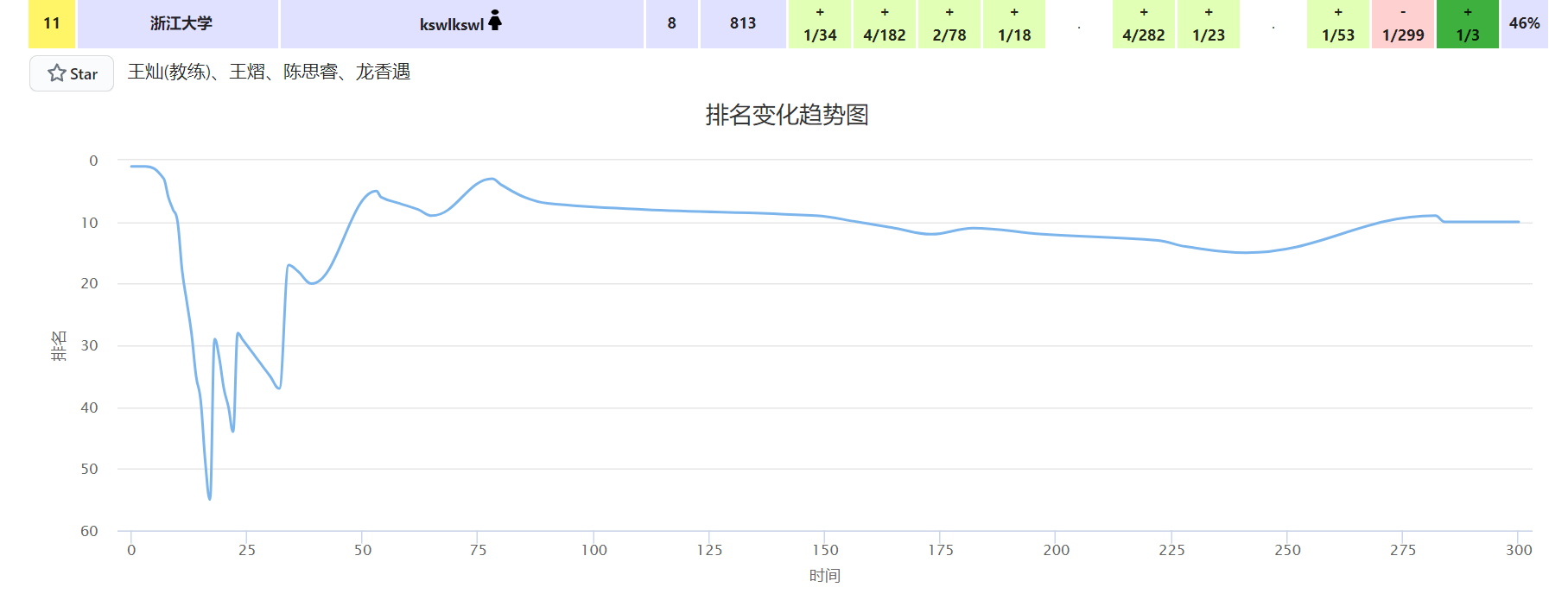Click the female icon beside kswlkswl
The width and height of the screenshot is (1568, 600).
pos(495,21)
